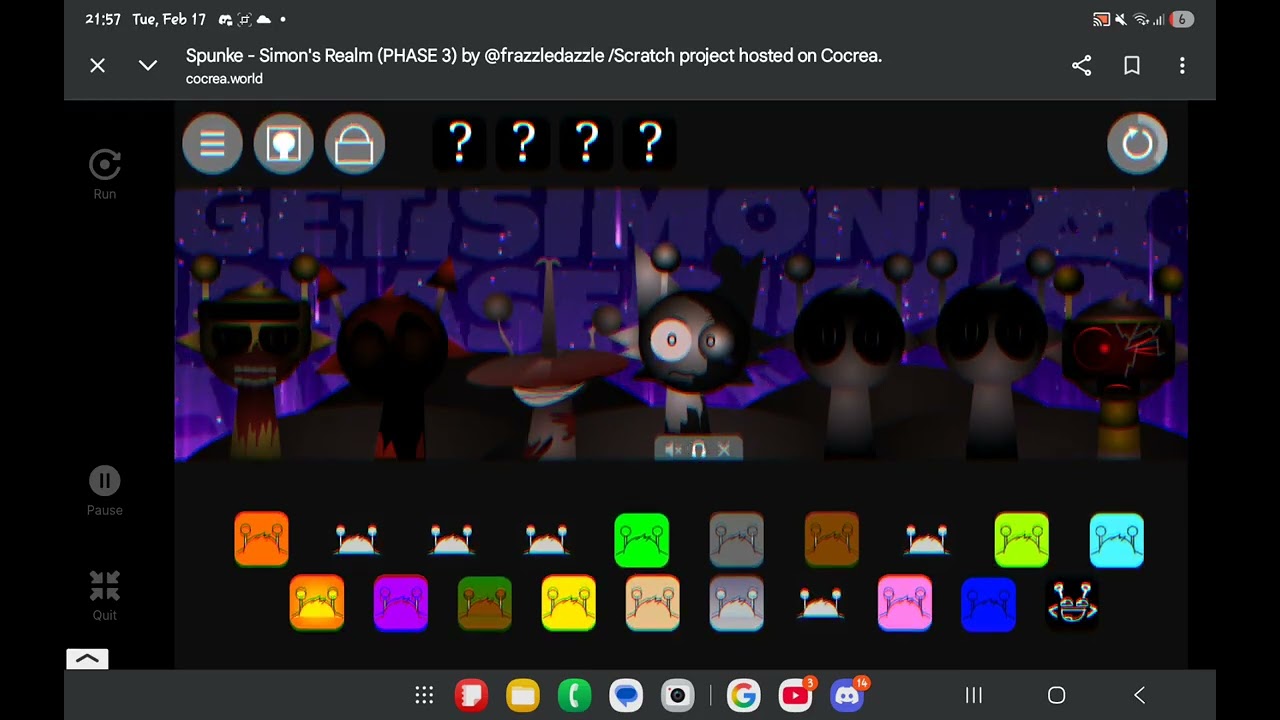Viewport: 1280px width, 720px height.
Task: Tap the Android back button
Action: [x=1139, y=695]
